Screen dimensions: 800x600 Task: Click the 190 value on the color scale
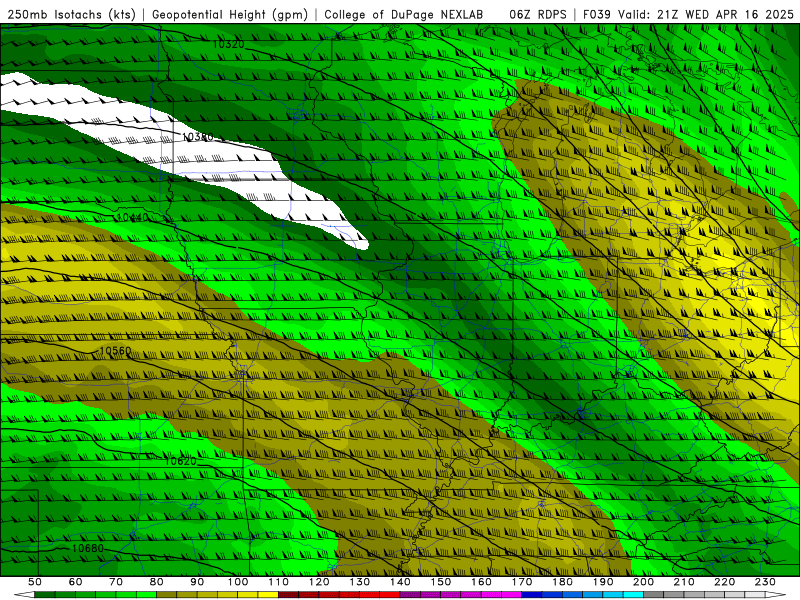click(x=603, y=582)
